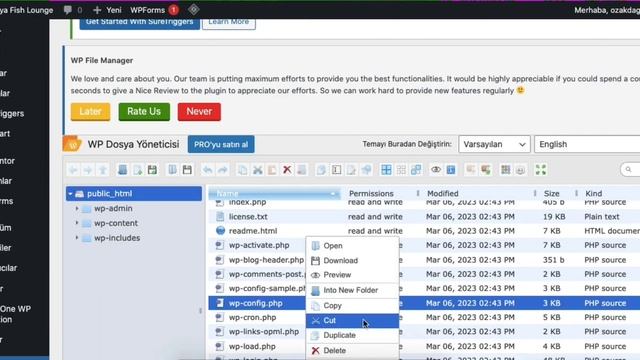
Task: Click the red Never button
Action: click(199, 111)
